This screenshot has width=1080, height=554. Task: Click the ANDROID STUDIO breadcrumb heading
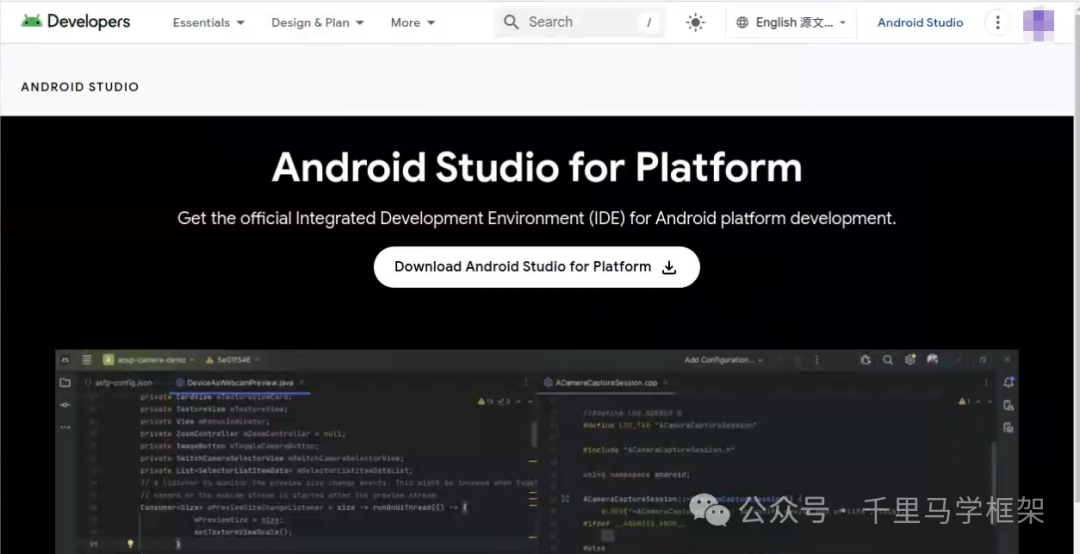coord(80,87)
